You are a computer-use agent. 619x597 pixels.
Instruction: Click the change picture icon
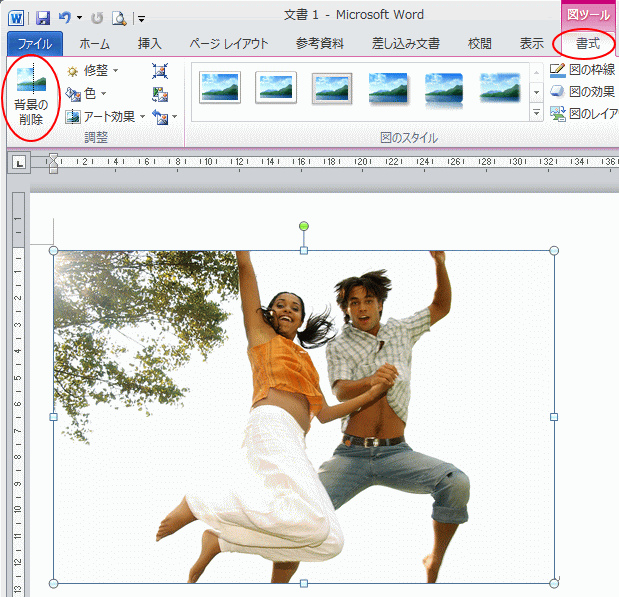[x=160, y=94]
